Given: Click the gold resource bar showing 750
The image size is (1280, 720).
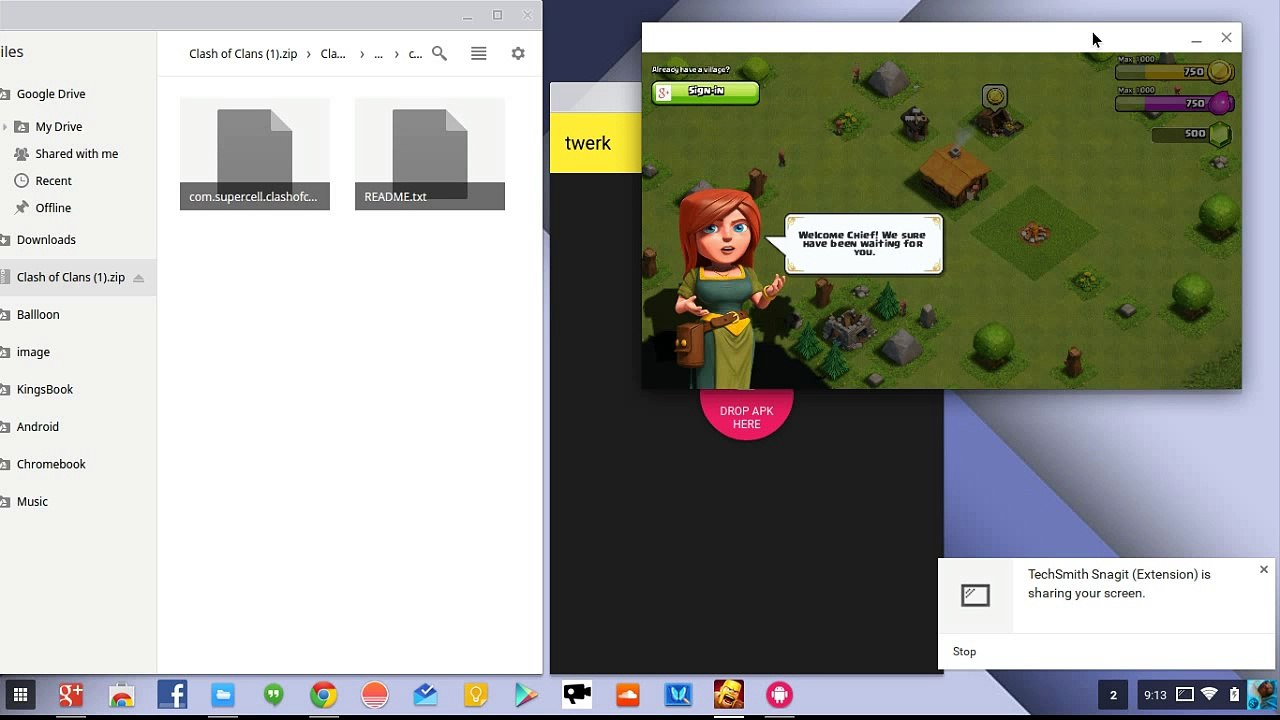Looking at the screenshot, I should click(x=1173, y=72).
